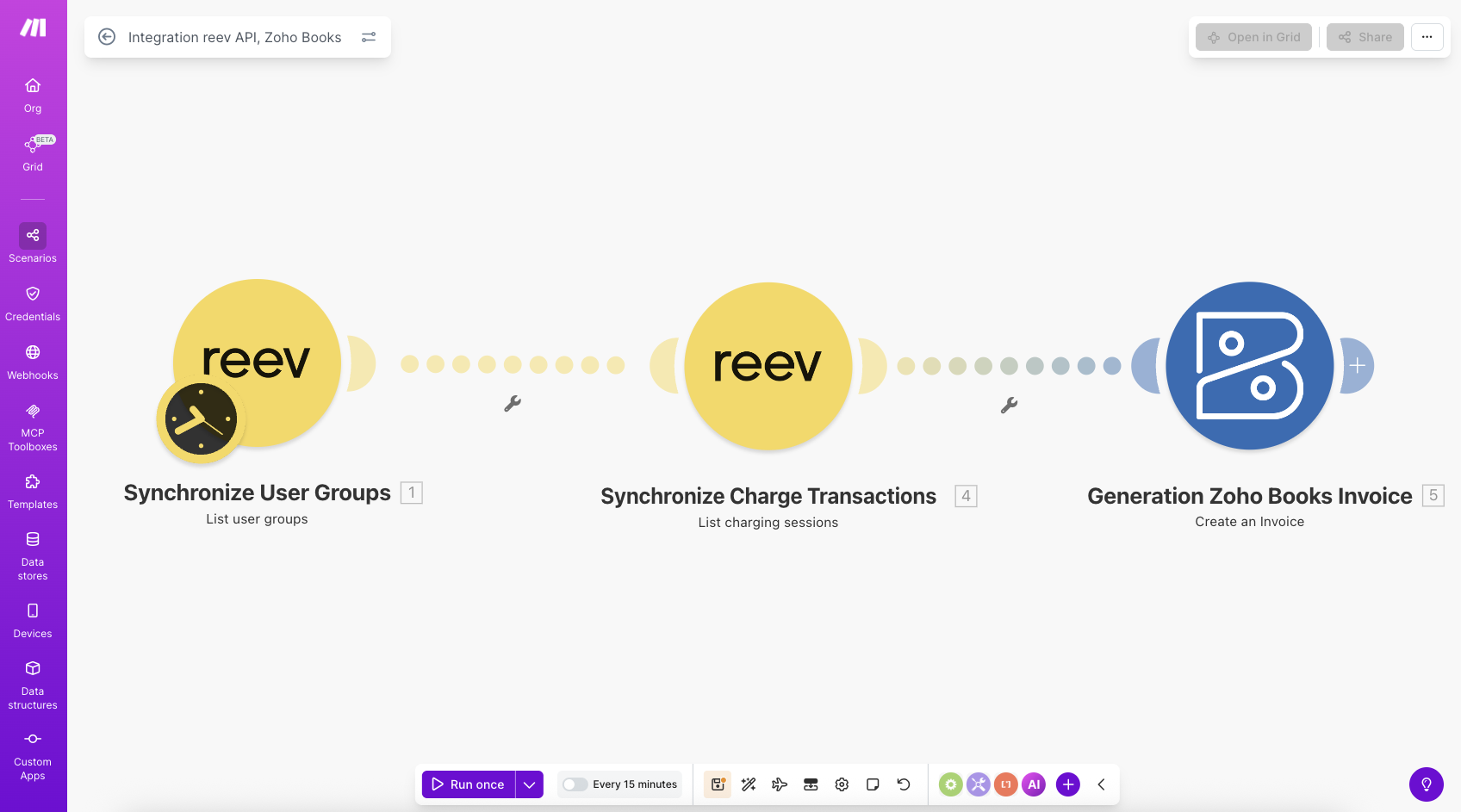This screenshot has width=1461, height=812.
Task: Click the Share button
Action: pyautogui.click(x=1365, y=37)
